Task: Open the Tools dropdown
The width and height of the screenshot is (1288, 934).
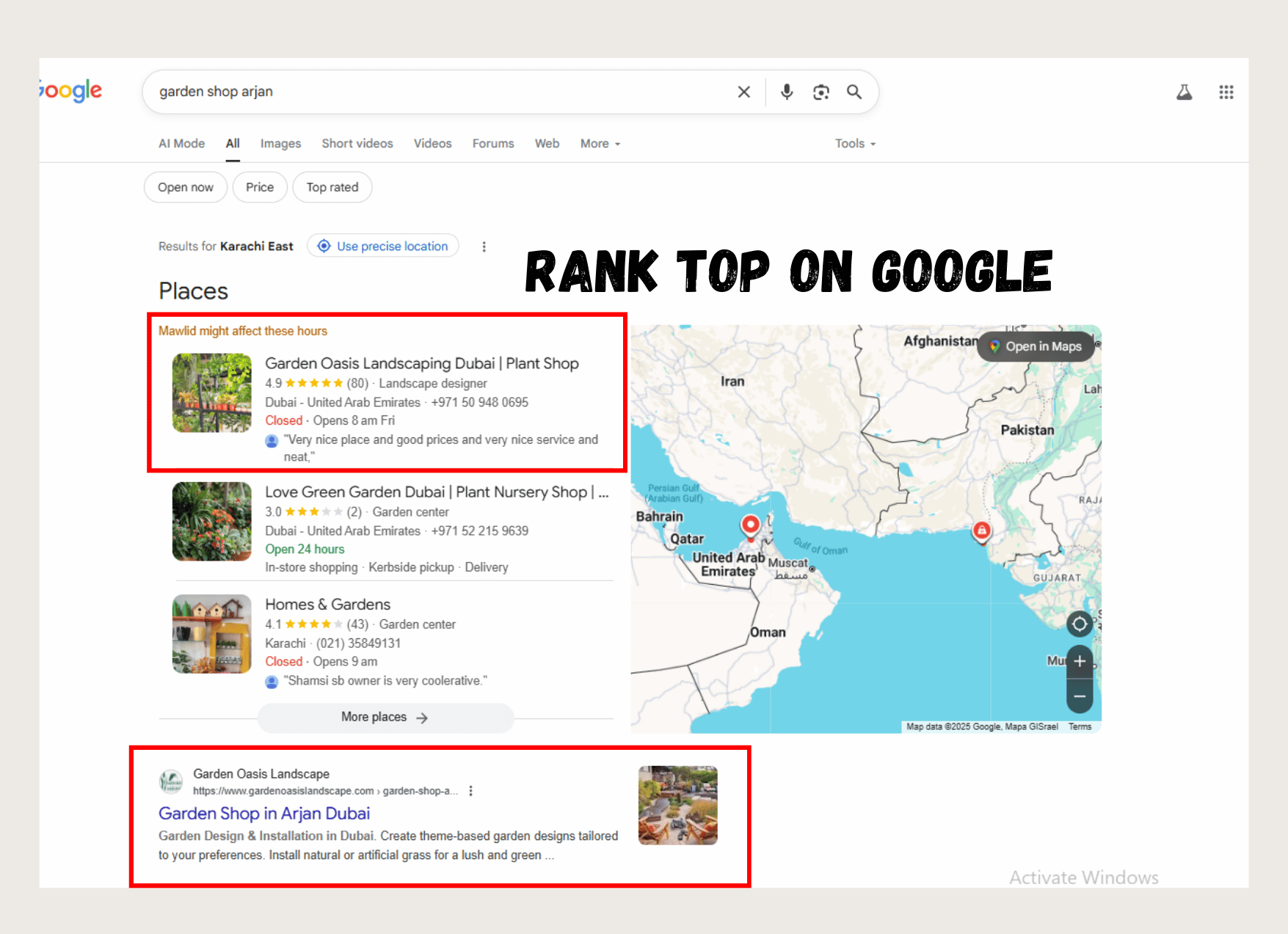Action: 854,143
